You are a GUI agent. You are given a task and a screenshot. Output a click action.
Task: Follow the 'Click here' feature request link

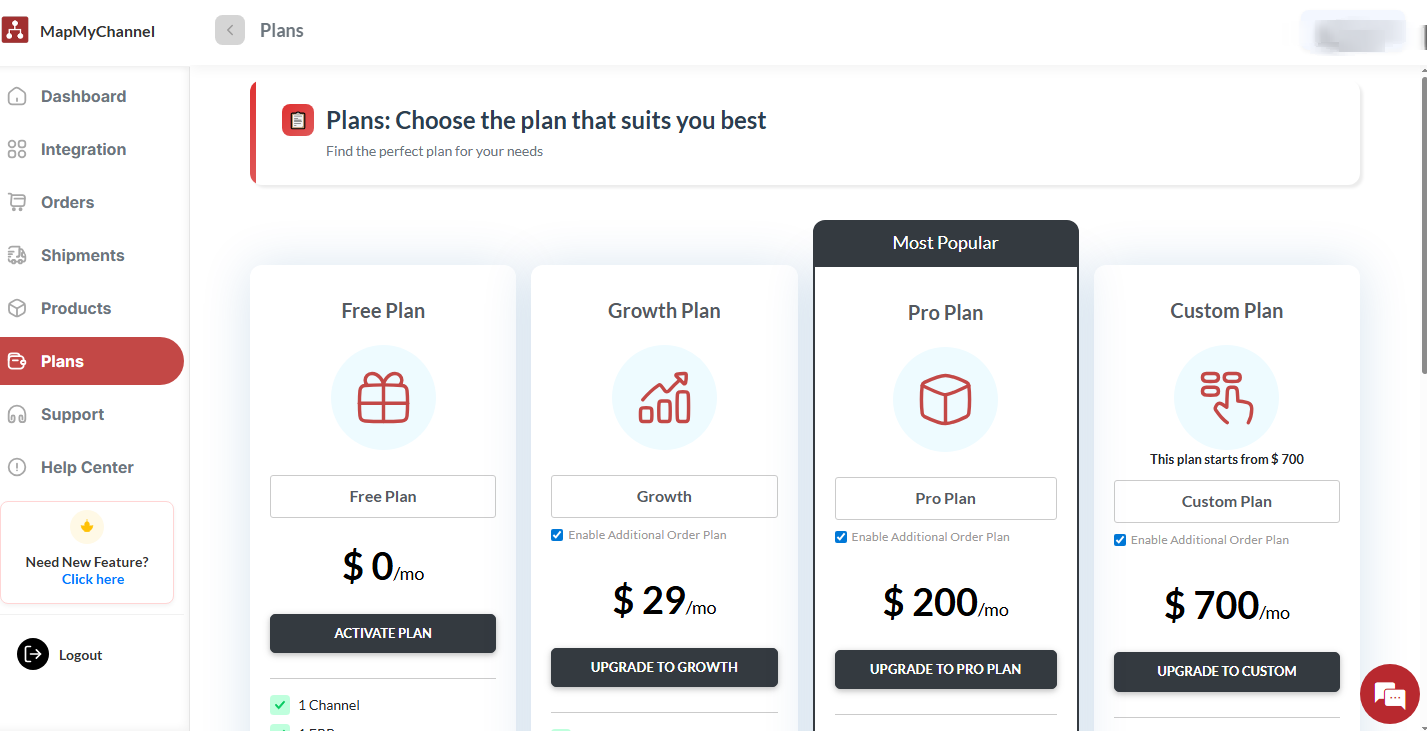[x=93, y=579]
